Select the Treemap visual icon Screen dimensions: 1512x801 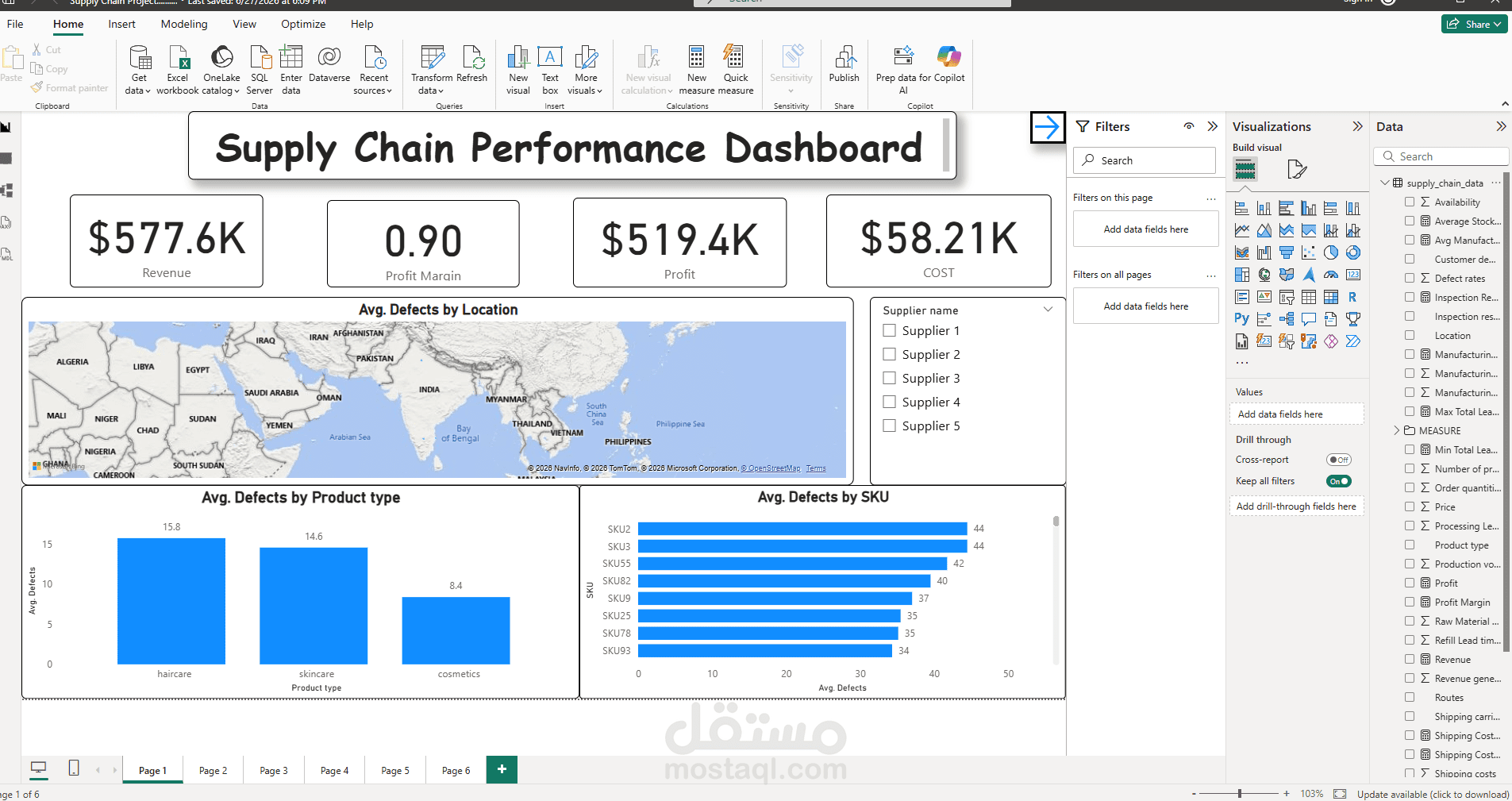pyautogui.click(x=1242, y=275)
